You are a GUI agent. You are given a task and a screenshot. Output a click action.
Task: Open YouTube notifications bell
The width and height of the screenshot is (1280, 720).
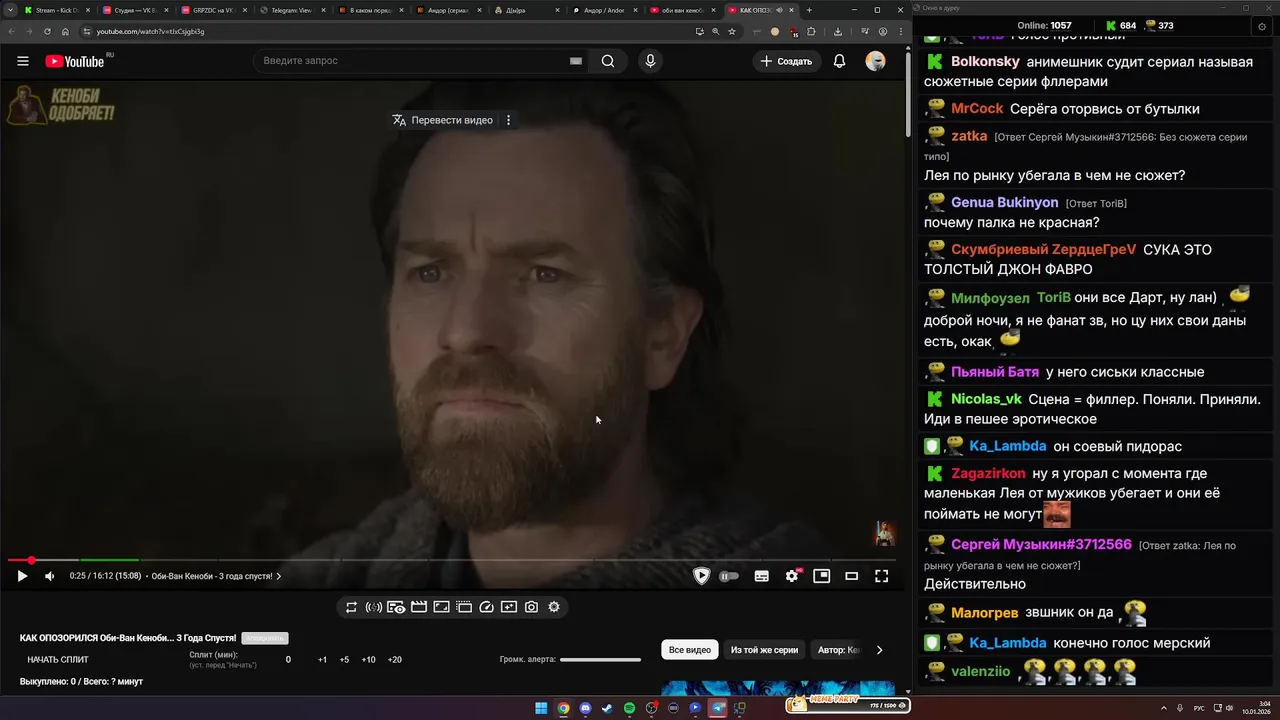pyautogui.click(x=840, y=61)
